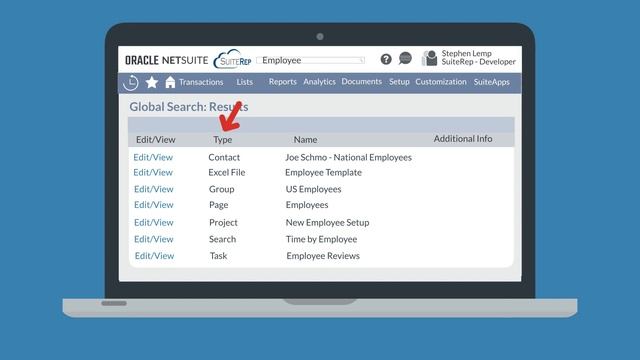Open the Reports menu
Image resolution: width=640 pixels, height=360 pixels.
click(282, 82)
